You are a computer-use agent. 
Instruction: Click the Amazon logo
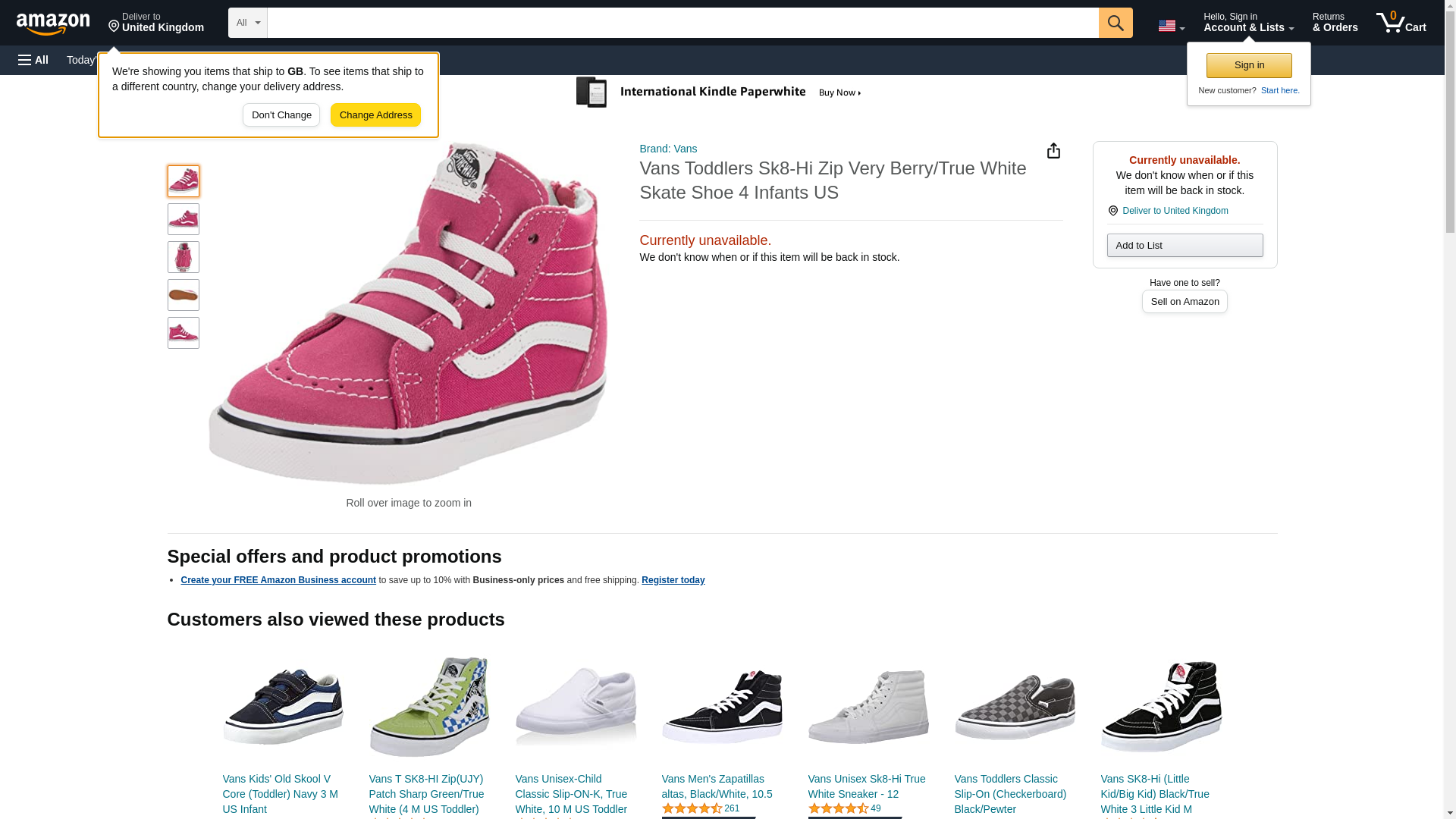pos(53,24)
